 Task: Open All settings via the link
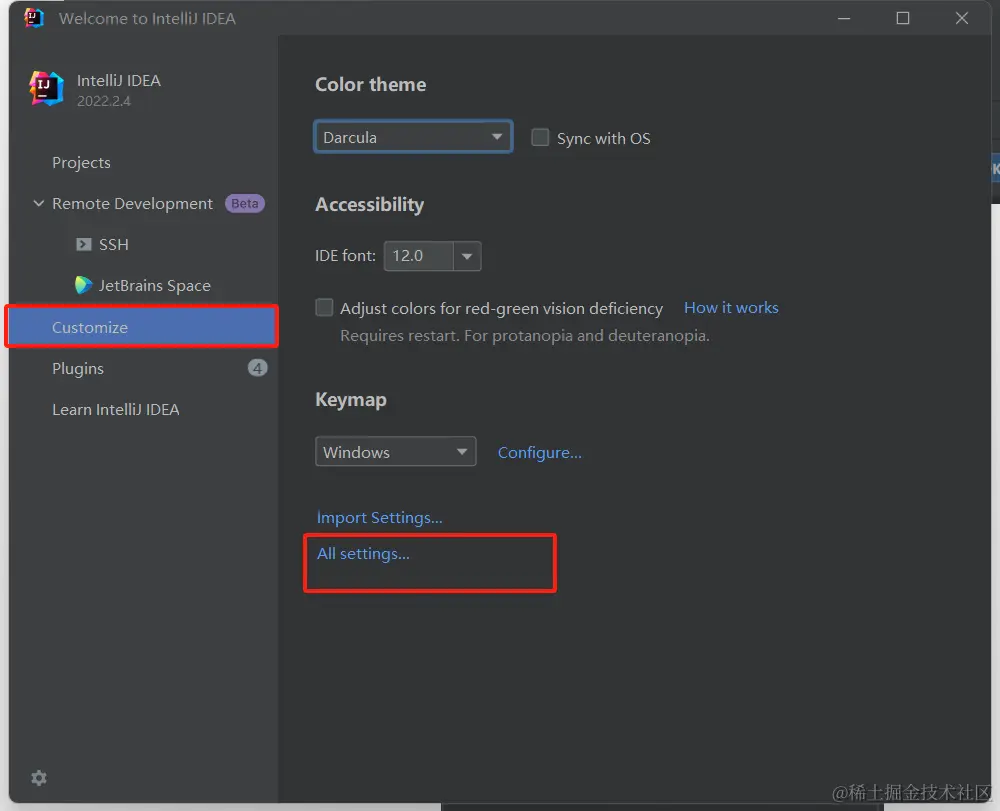(x=363, y=553)
